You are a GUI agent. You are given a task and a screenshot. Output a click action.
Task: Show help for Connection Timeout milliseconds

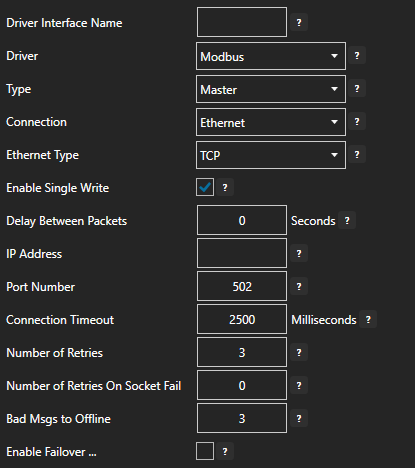click(368, 319)
